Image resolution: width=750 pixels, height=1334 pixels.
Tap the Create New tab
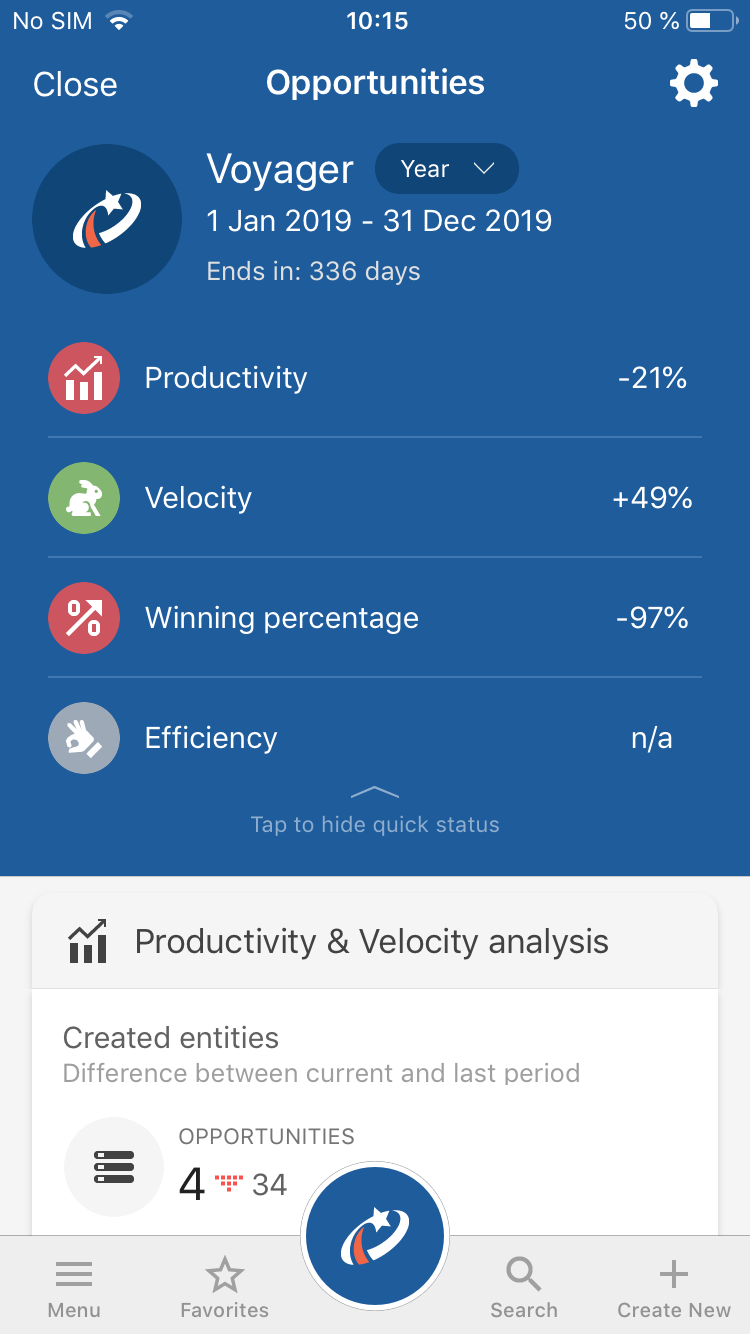pos(674,1288)
